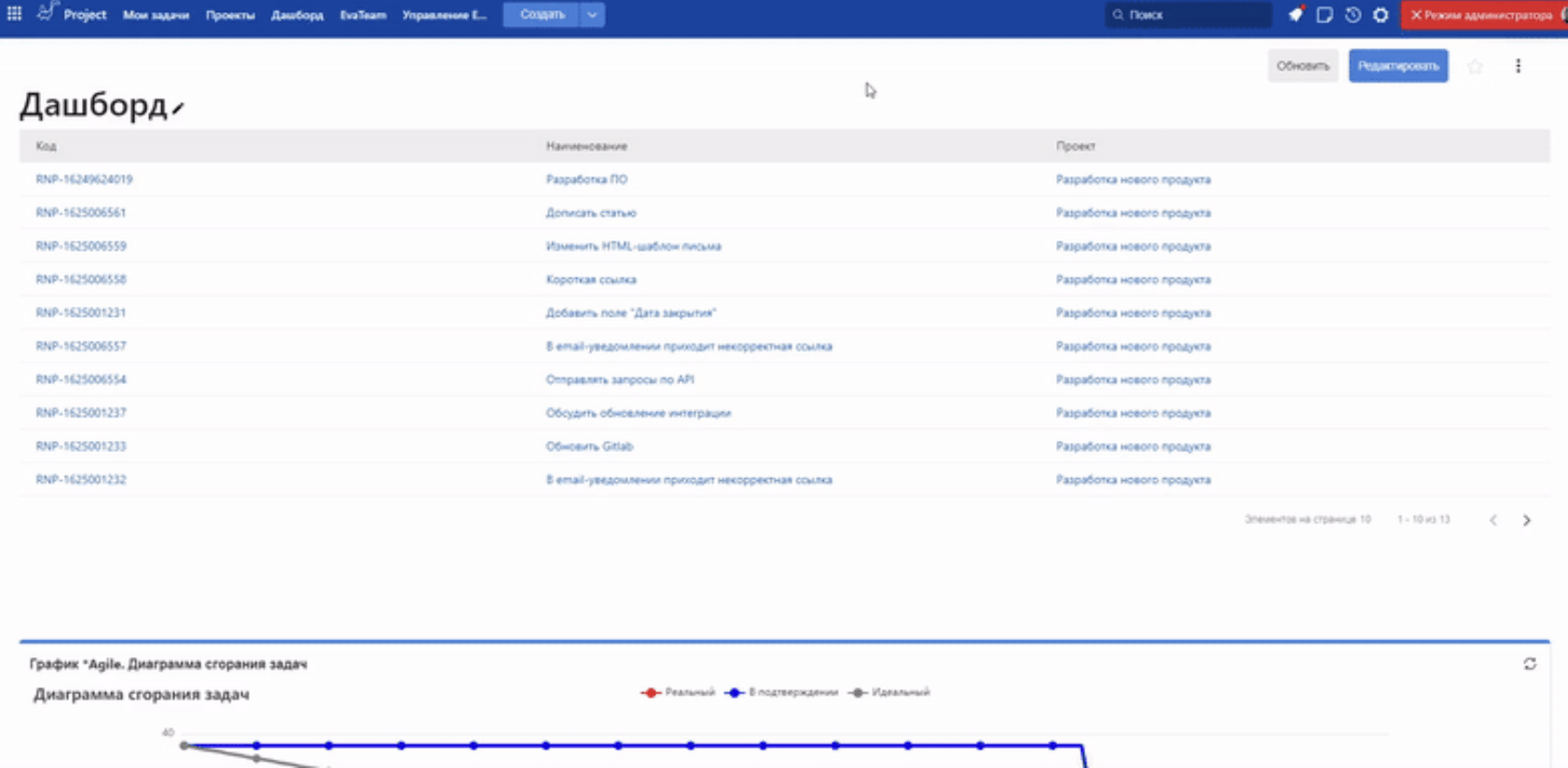Open the settings gear icon
The width and height of the screenshot is (1568, 768).
[1381, 15]
